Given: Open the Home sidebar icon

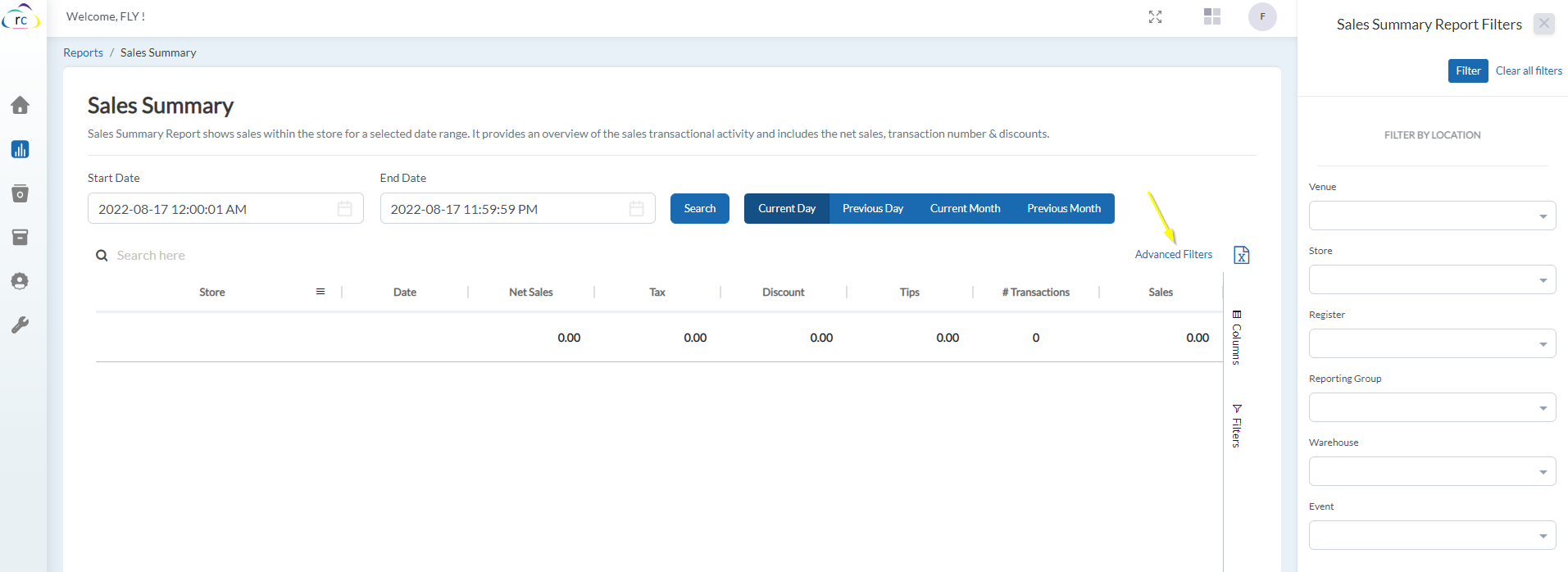Looking at the screenshot, I should click(20, 105).
